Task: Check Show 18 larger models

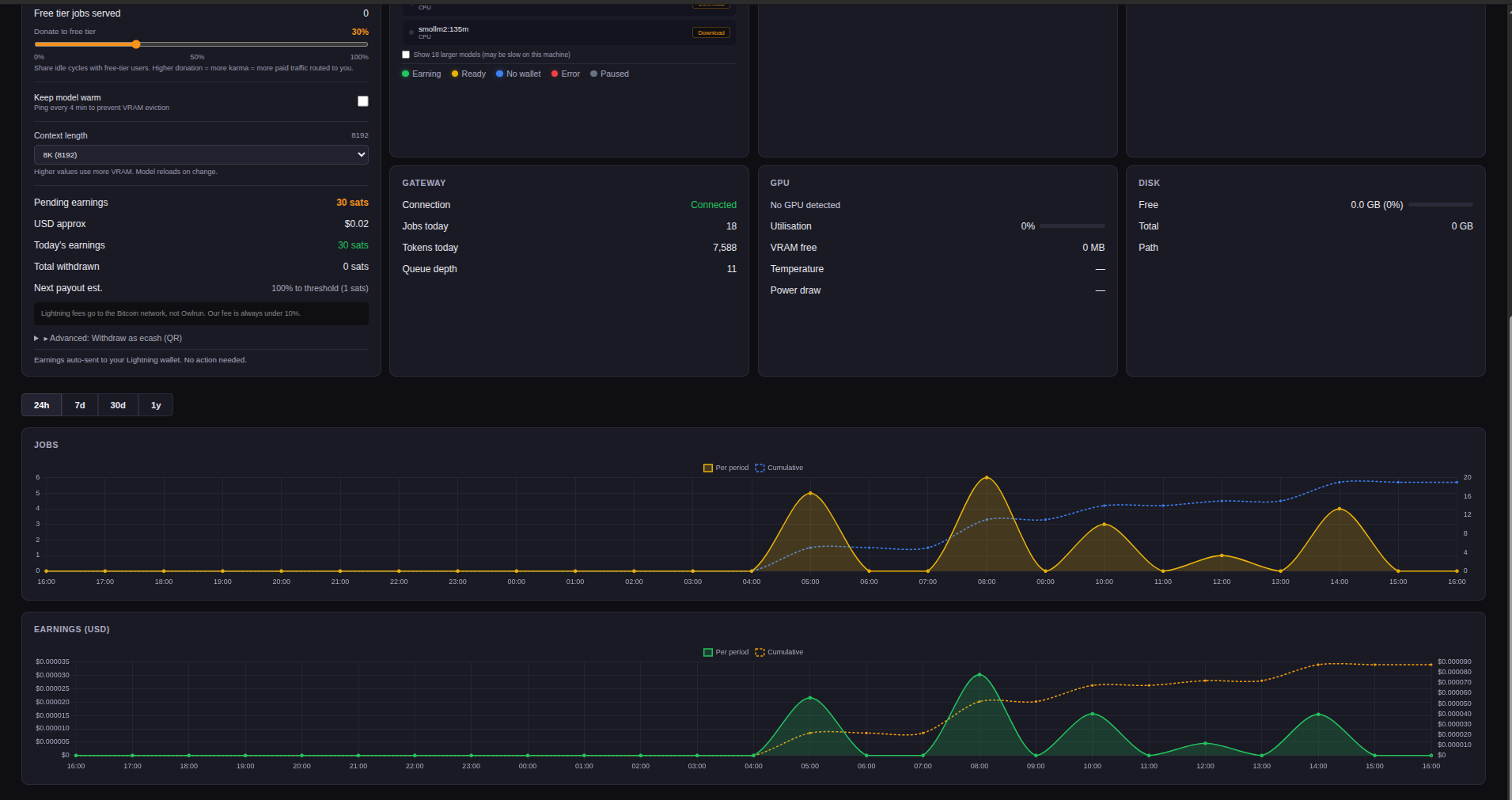Action: click(406, 54)
